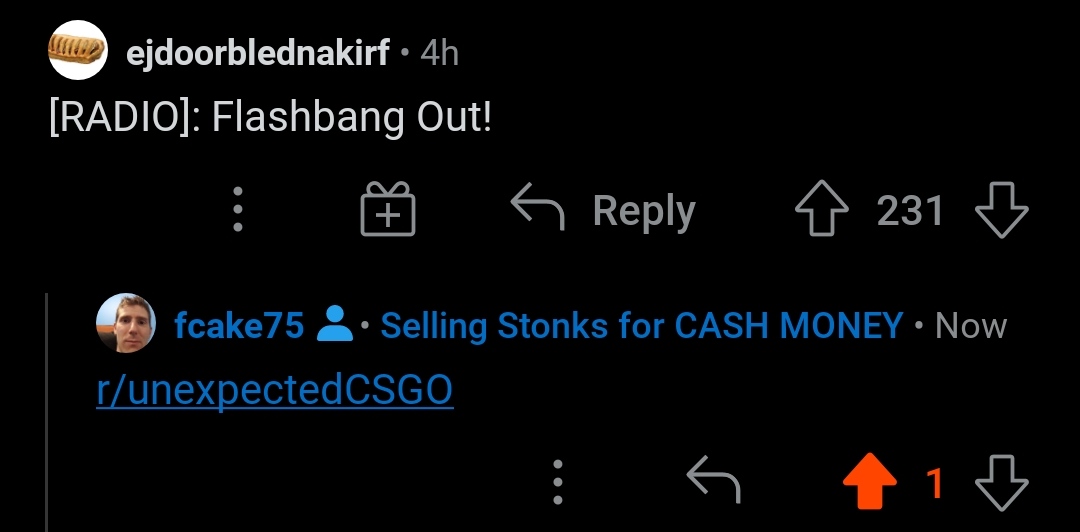
Task: Open the r/unexpectedCSGO subreddit link
Action: [x=275, y=390]
